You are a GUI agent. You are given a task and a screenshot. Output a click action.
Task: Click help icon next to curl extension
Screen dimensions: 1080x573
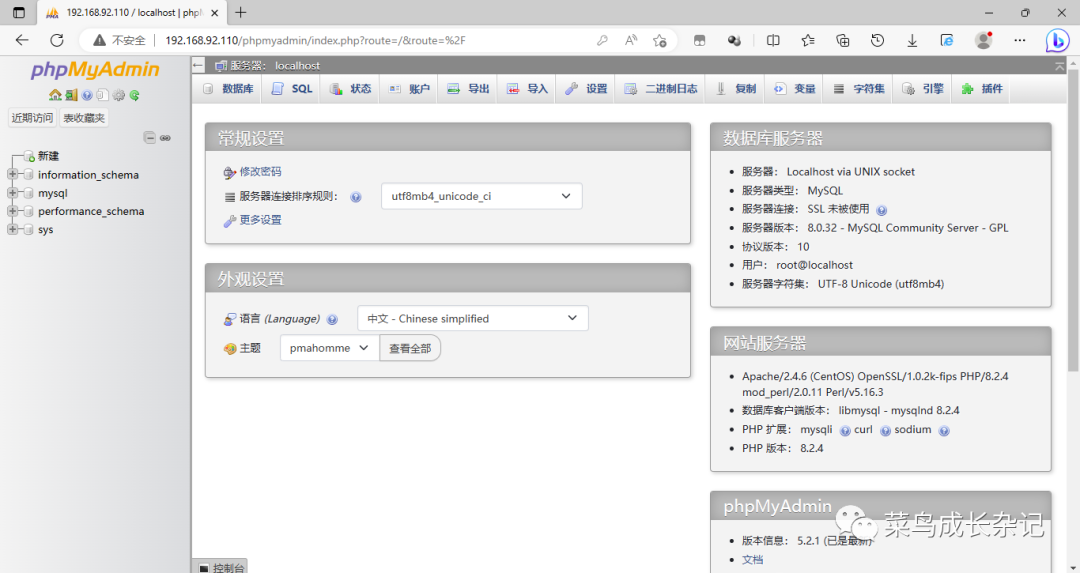click(x=885, y=430)
